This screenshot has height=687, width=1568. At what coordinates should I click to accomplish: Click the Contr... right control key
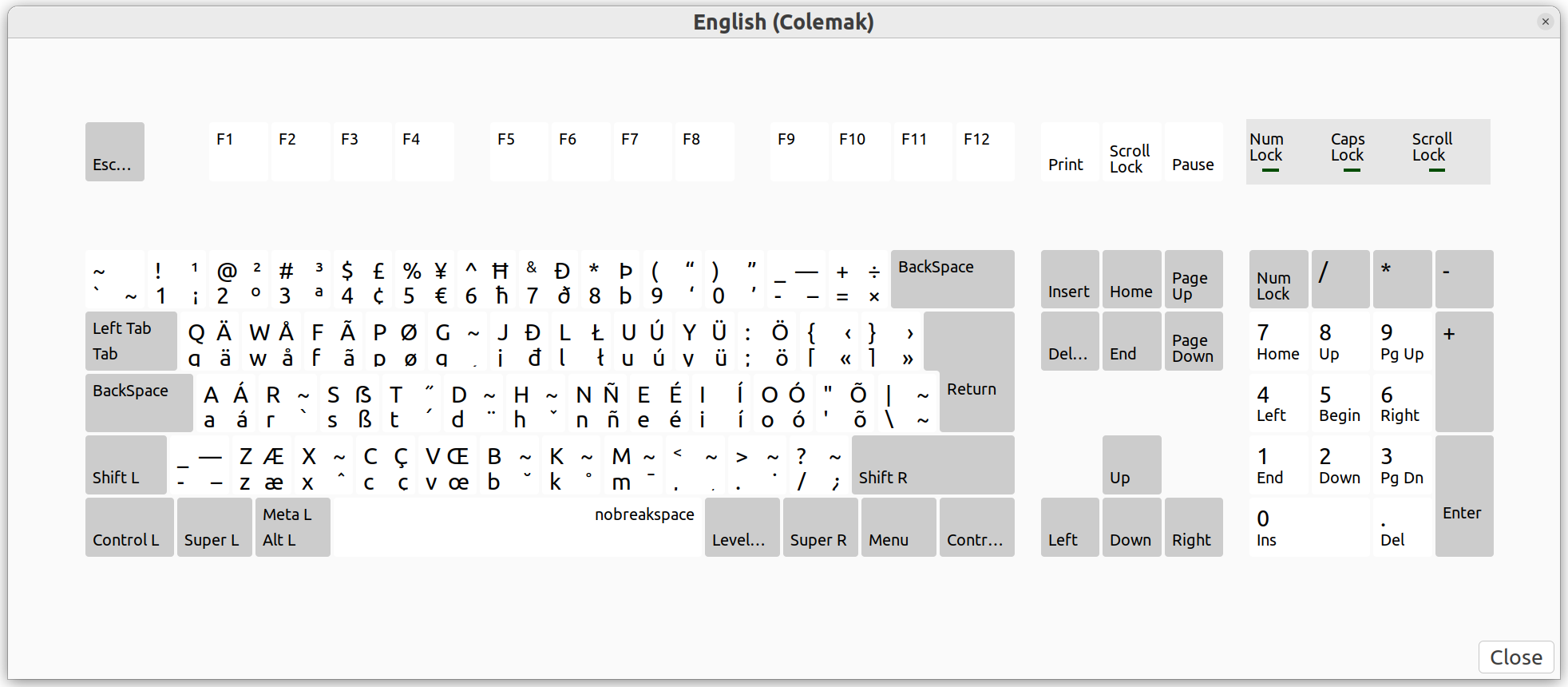[977, 527]
